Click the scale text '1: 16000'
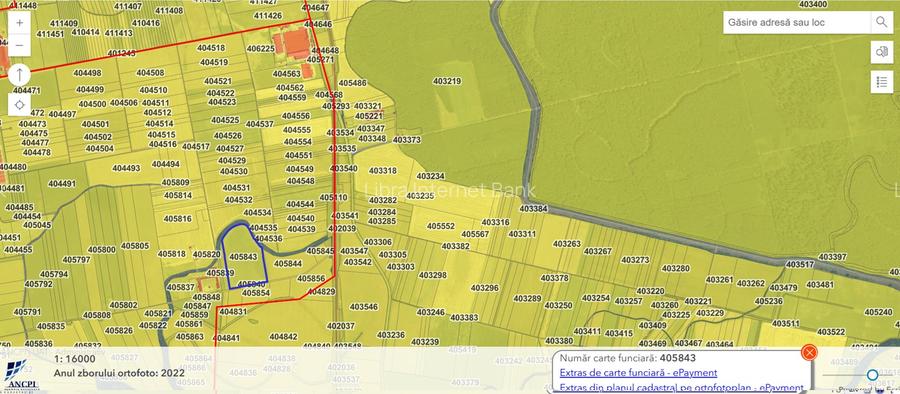This screenshot has height=394, width=900. (x=75, y=359)
